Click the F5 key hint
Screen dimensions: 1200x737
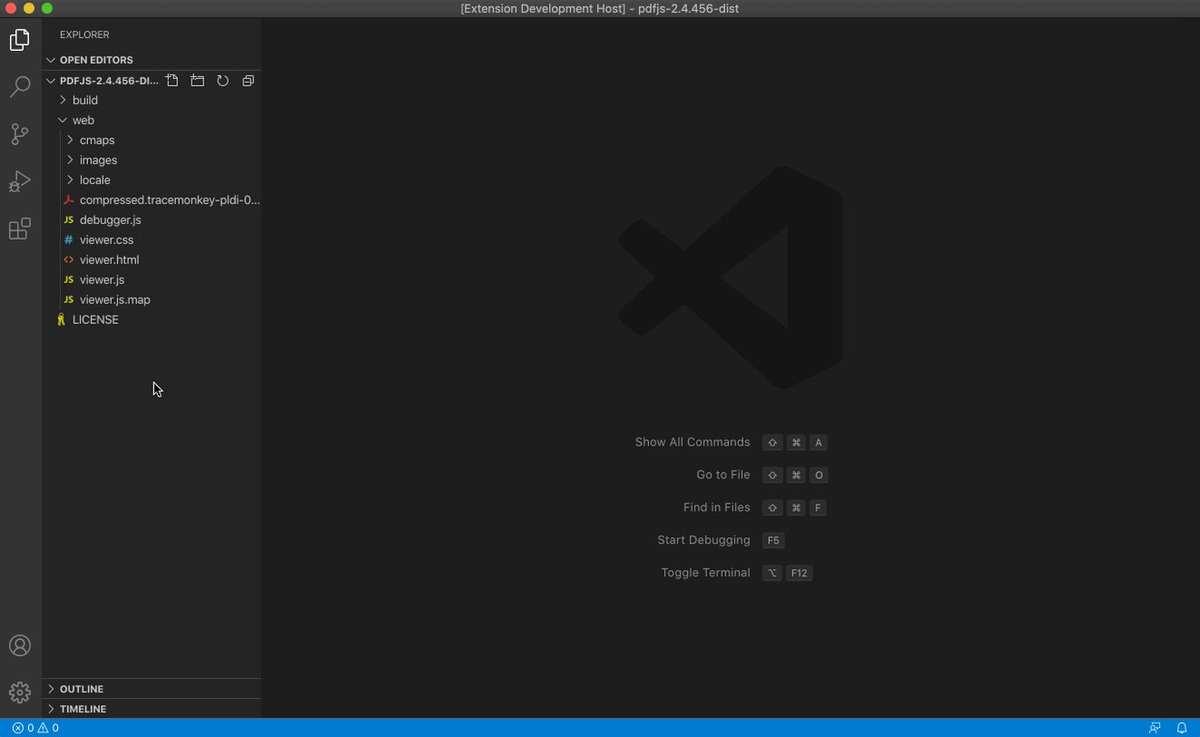pos(773,540)
